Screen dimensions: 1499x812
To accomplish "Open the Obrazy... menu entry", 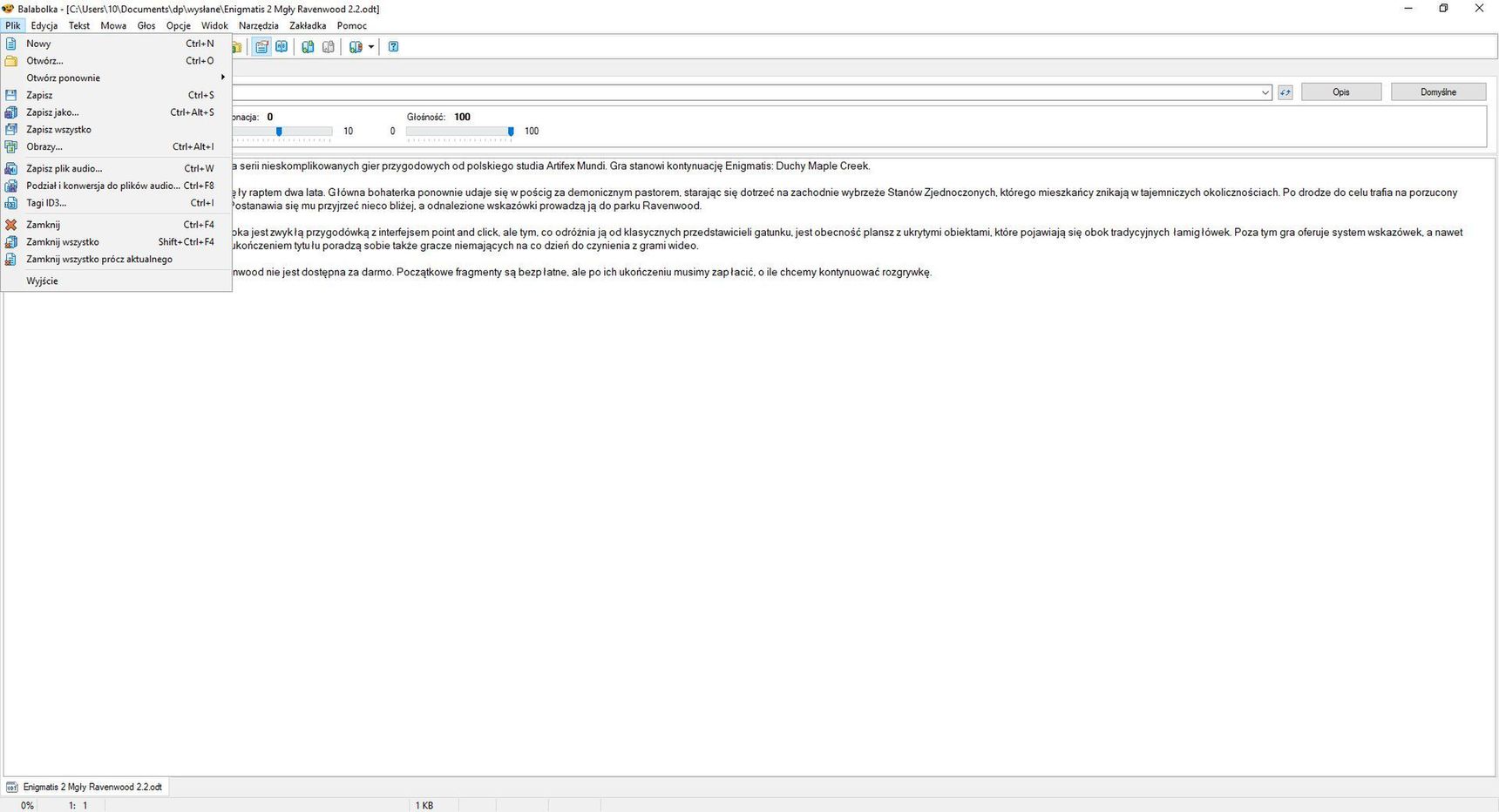I will [x=116, y=146].
